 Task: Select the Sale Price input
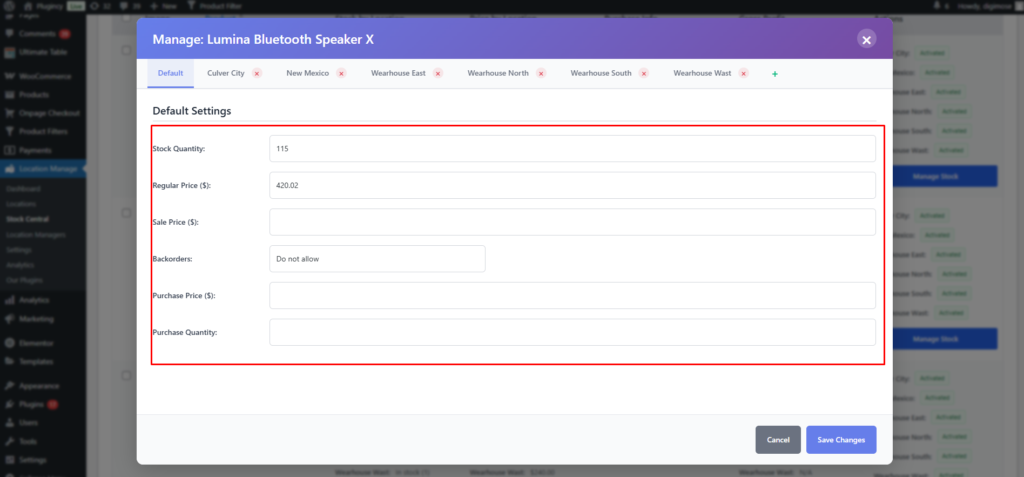tap(572, 222)
